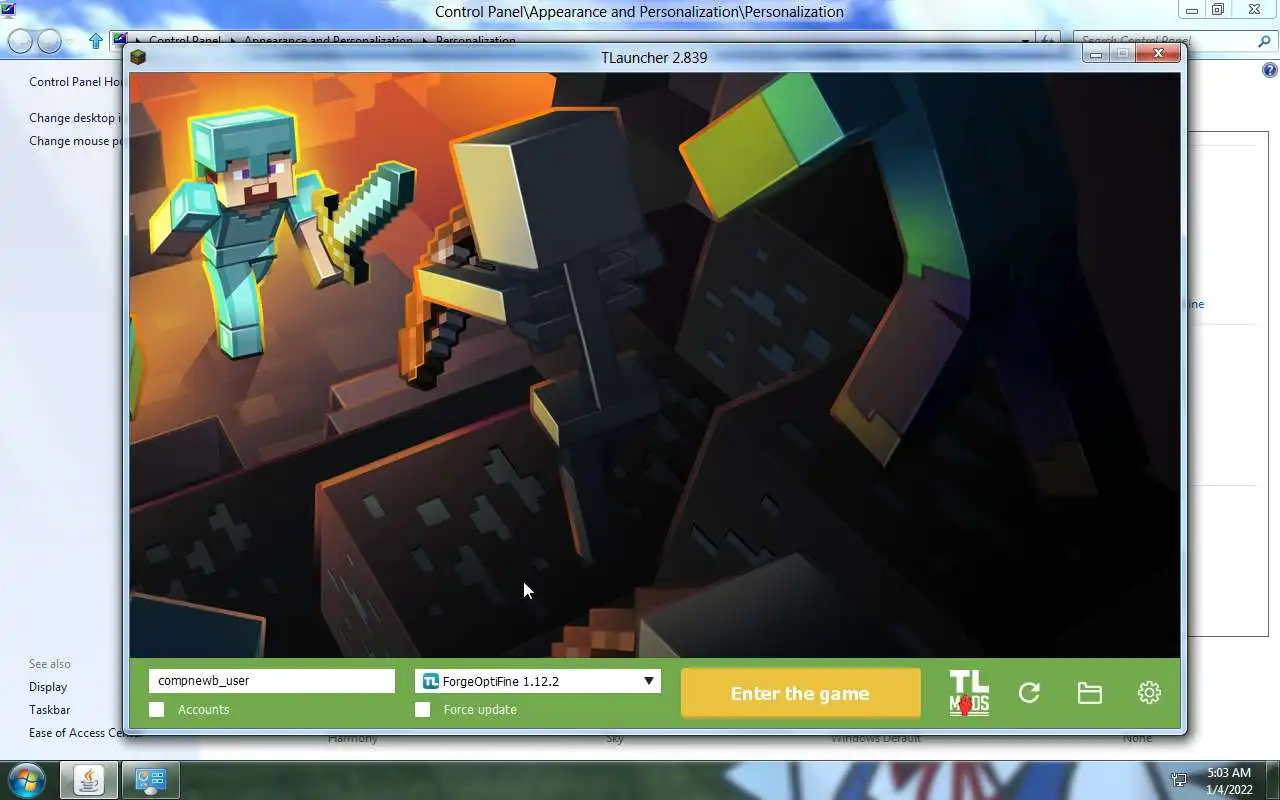Click the refresh versions icon in TLauncher
This screenshot has width=1280, height=800.
(x=1029, y=693)
